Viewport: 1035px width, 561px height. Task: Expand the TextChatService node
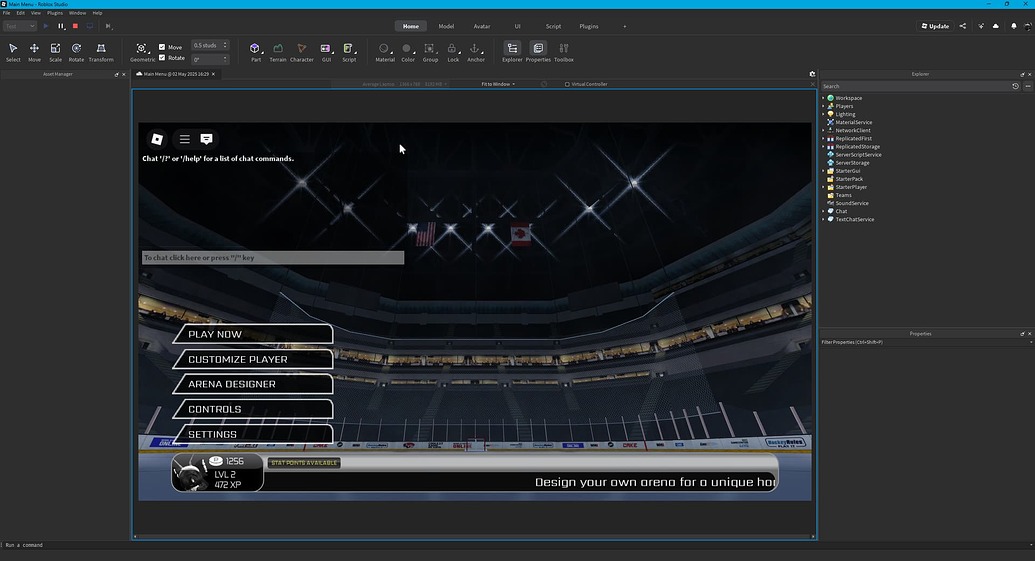(823, 219)
